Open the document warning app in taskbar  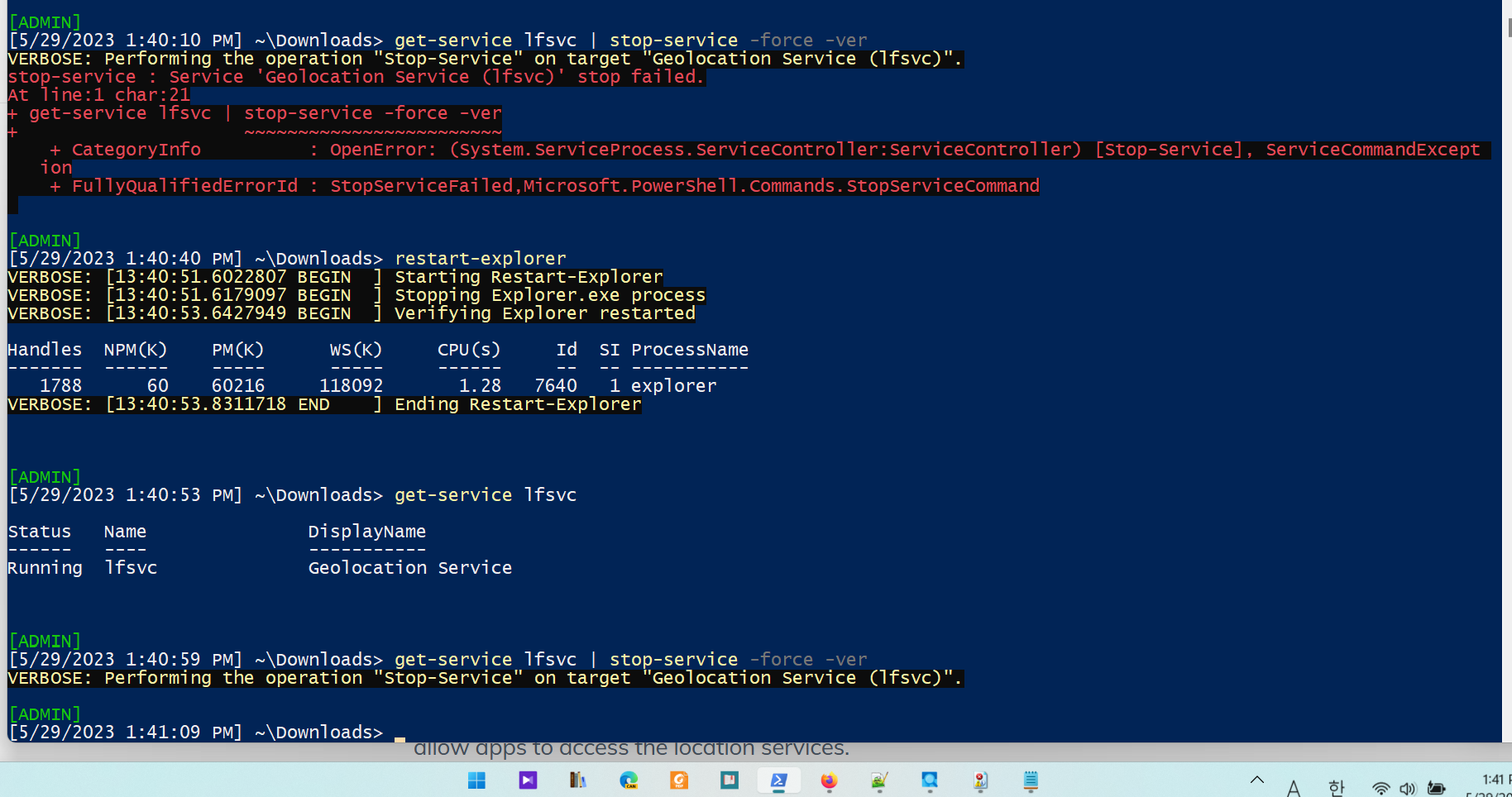980,780
